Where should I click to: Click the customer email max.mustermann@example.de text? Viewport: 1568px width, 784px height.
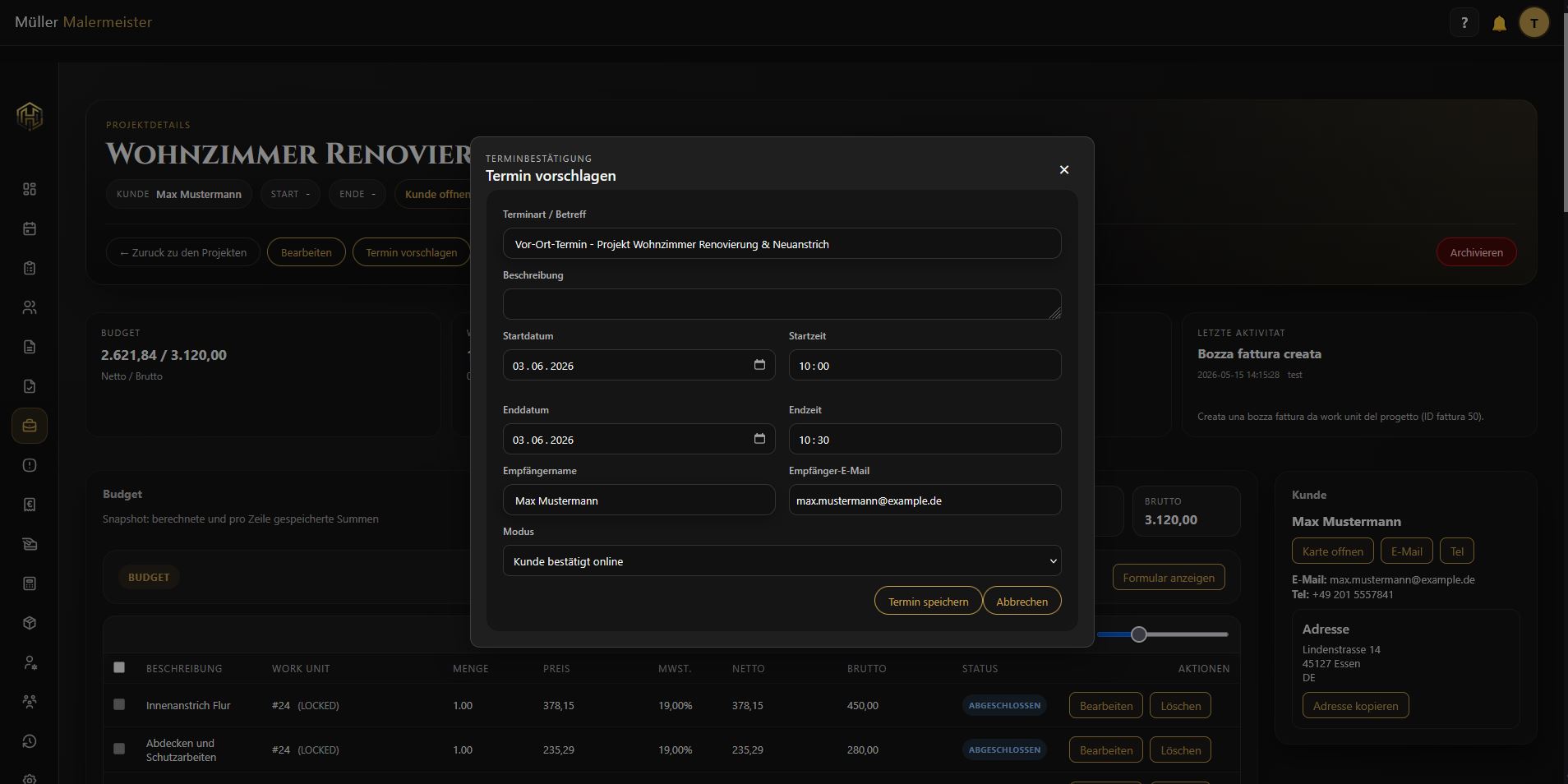(1401, 579)
